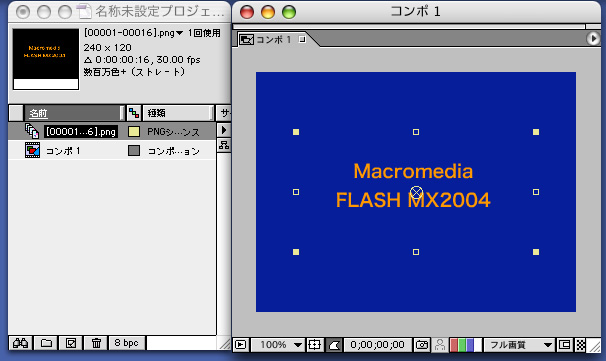Show the red channel
The width and height of the screenshot is (606, 361).
pyautogui.click(x=454, y=345)
